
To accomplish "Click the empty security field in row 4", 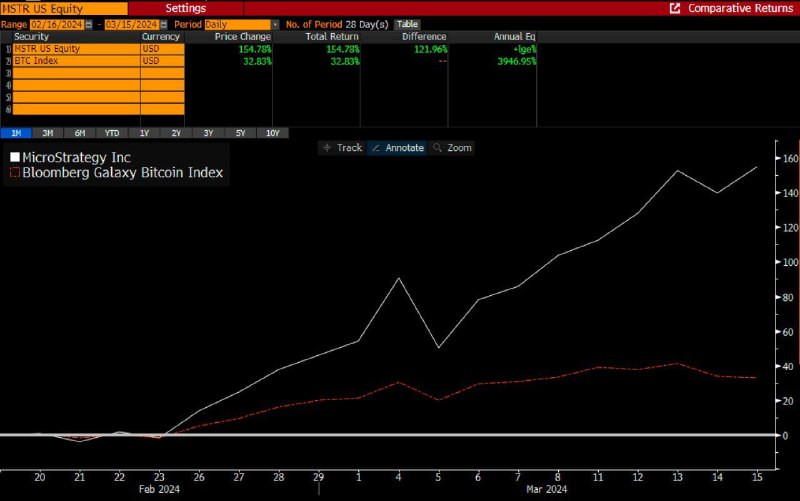I will coord(76,85).
